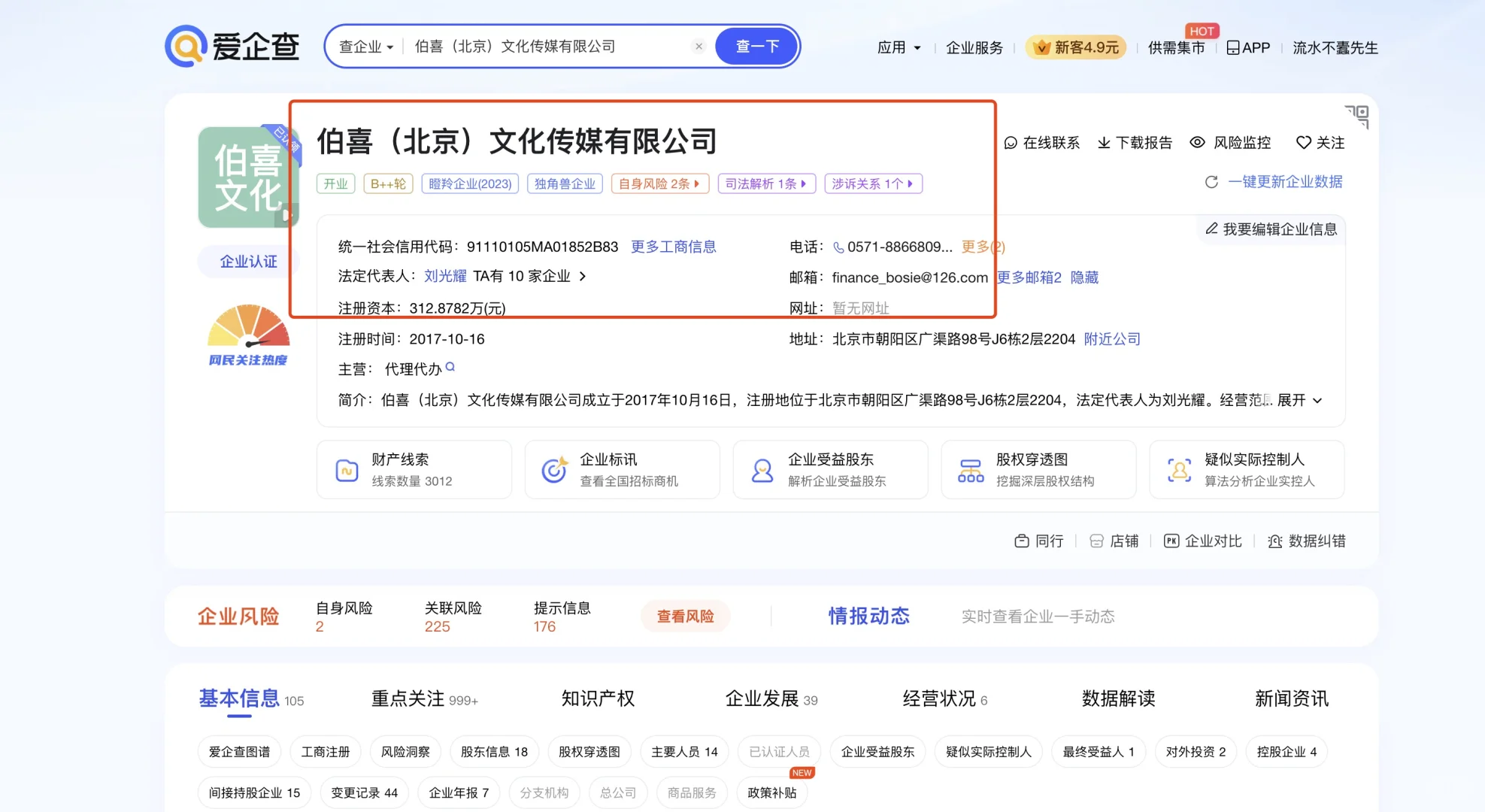Click the 伯喜文化 company logo thumbnail

coord(249,177)
